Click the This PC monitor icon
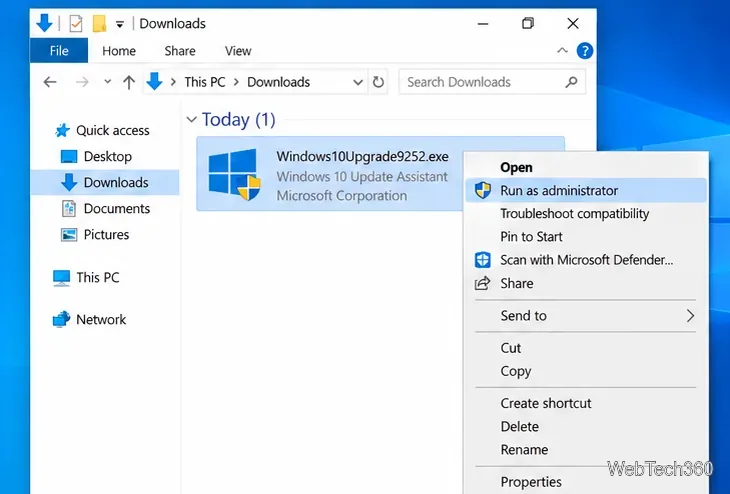This screenshot has width=730, height=494. point(61,278)
